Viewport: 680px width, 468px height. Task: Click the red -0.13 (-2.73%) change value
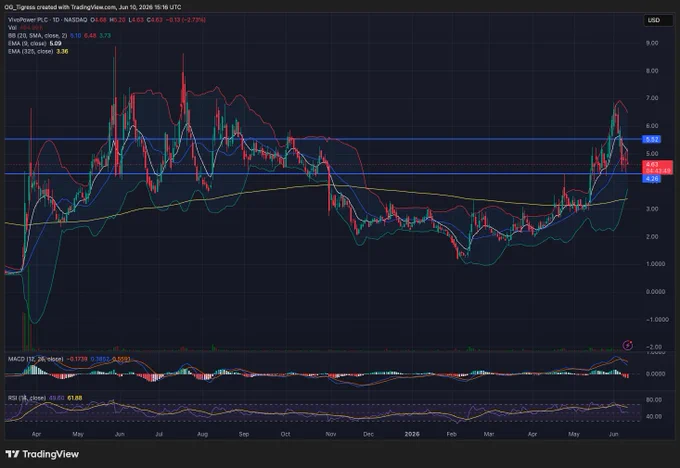click(x=186, y=20)
